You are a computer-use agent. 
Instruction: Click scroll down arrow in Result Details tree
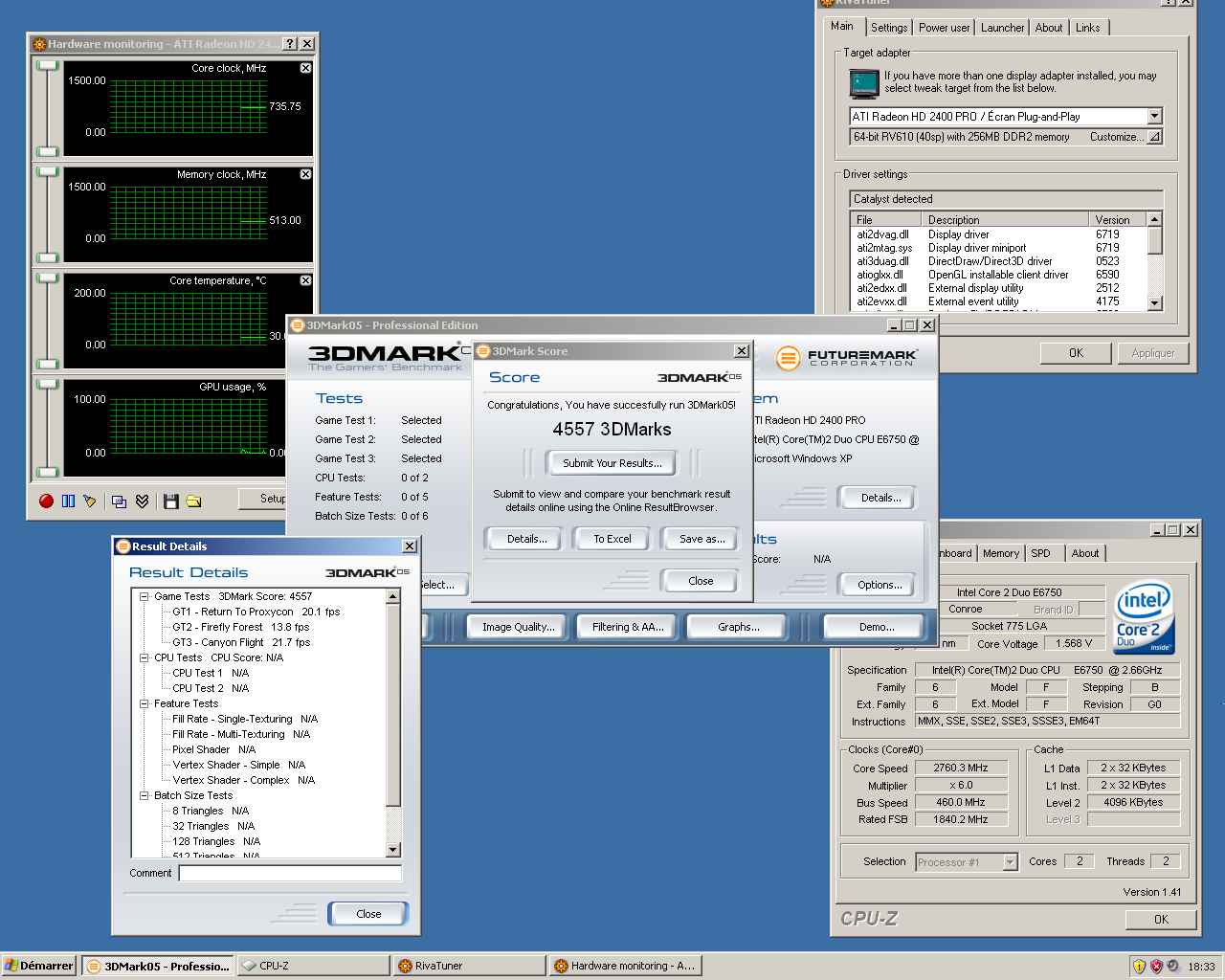(x=393, y=850)
